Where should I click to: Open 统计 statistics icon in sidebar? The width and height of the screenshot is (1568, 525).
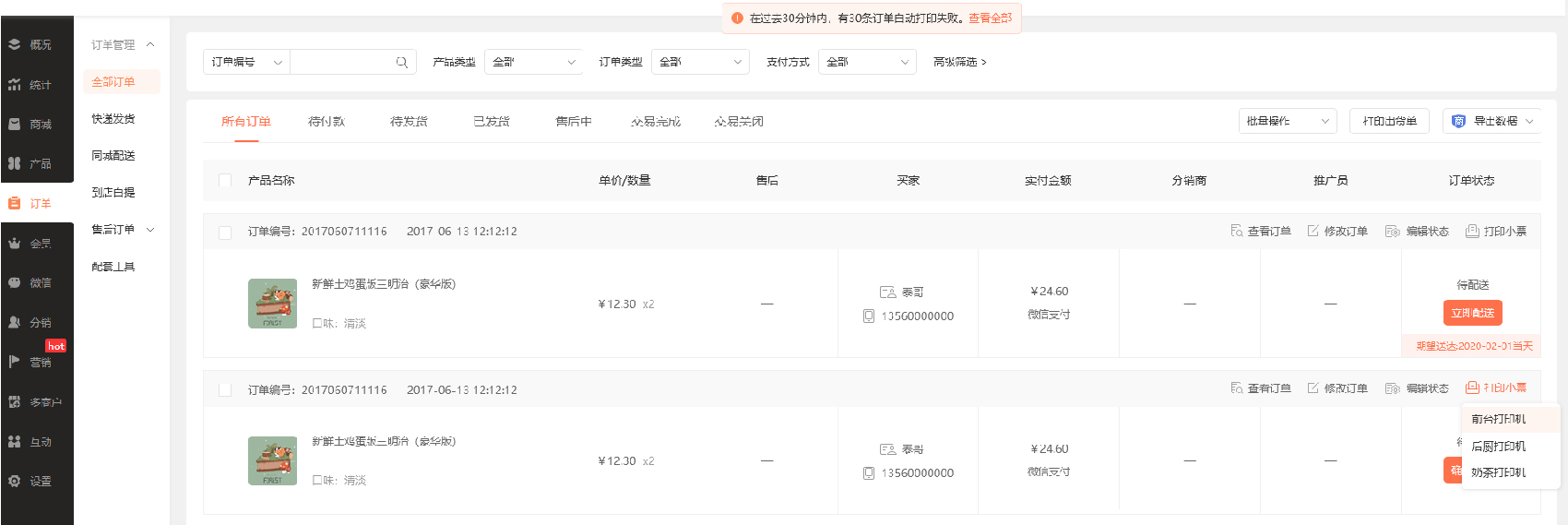coord(15,85)
